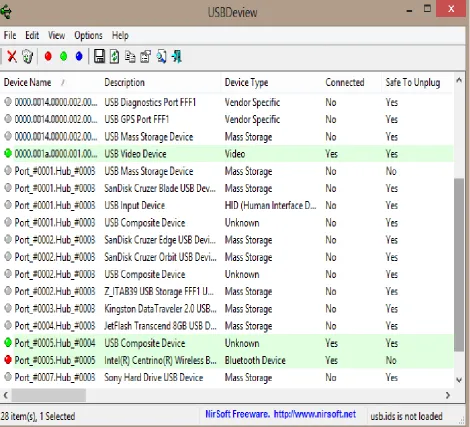470x427 pixels.
Task: Click 'usb.ids is not loaded' status text
Action: [x=406, y=416]
